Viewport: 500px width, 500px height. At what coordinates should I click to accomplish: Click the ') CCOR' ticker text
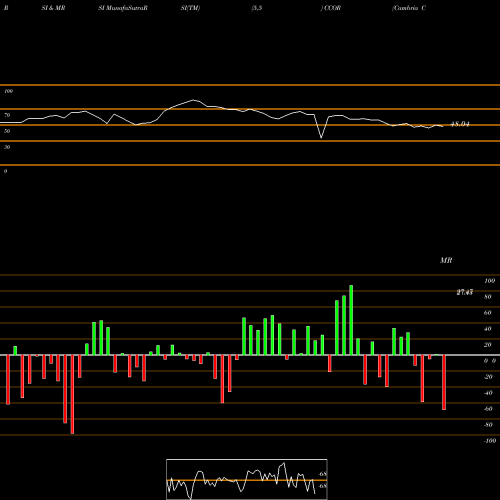click(331, 8)
